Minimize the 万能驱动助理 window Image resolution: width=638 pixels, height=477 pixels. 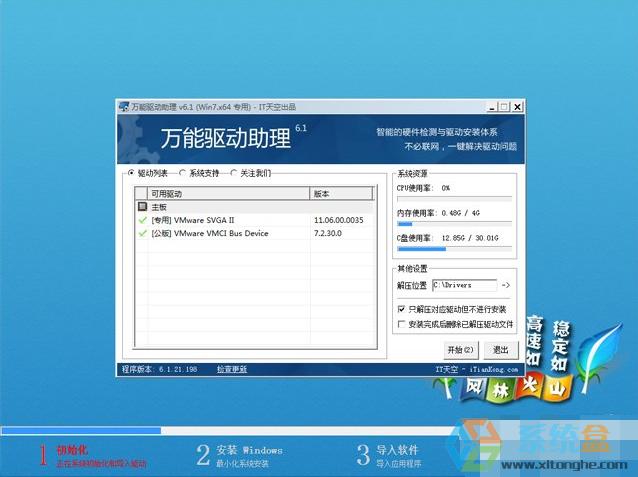(x=492, y=107)
